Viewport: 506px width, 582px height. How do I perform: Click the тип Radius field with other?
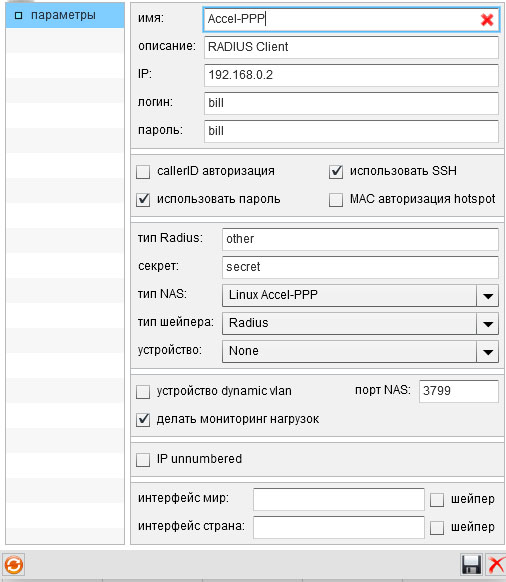[360, 239]
